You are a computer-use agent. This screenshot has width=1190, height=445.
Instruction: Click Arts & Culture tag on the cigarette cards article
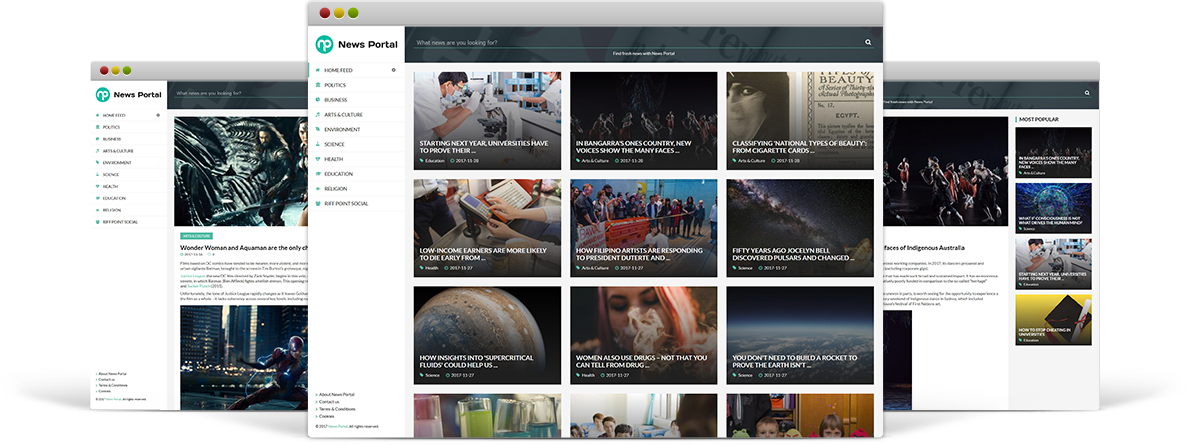pyautogui.click(x=748, y=161)
